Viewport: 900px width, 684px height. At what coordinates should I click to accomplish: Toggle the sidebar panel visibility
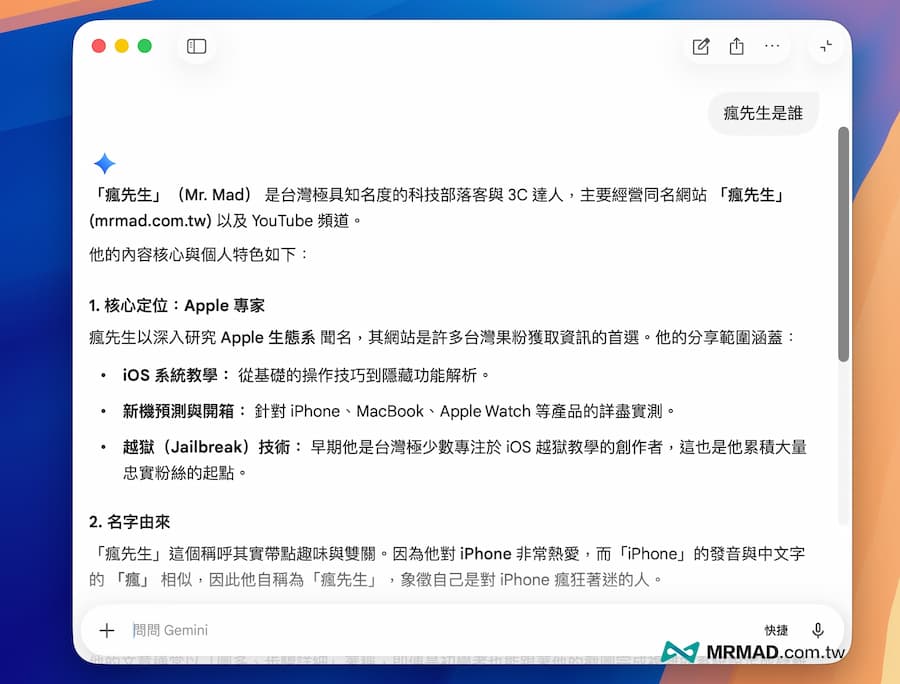(x=196, y=46)
